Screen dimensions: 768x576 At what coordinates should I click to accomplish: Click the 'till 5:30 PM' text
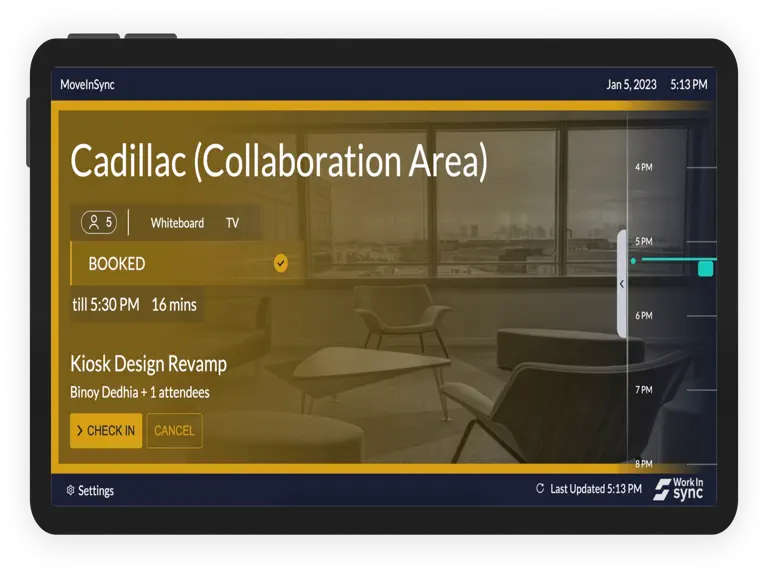tap(106, 305)
